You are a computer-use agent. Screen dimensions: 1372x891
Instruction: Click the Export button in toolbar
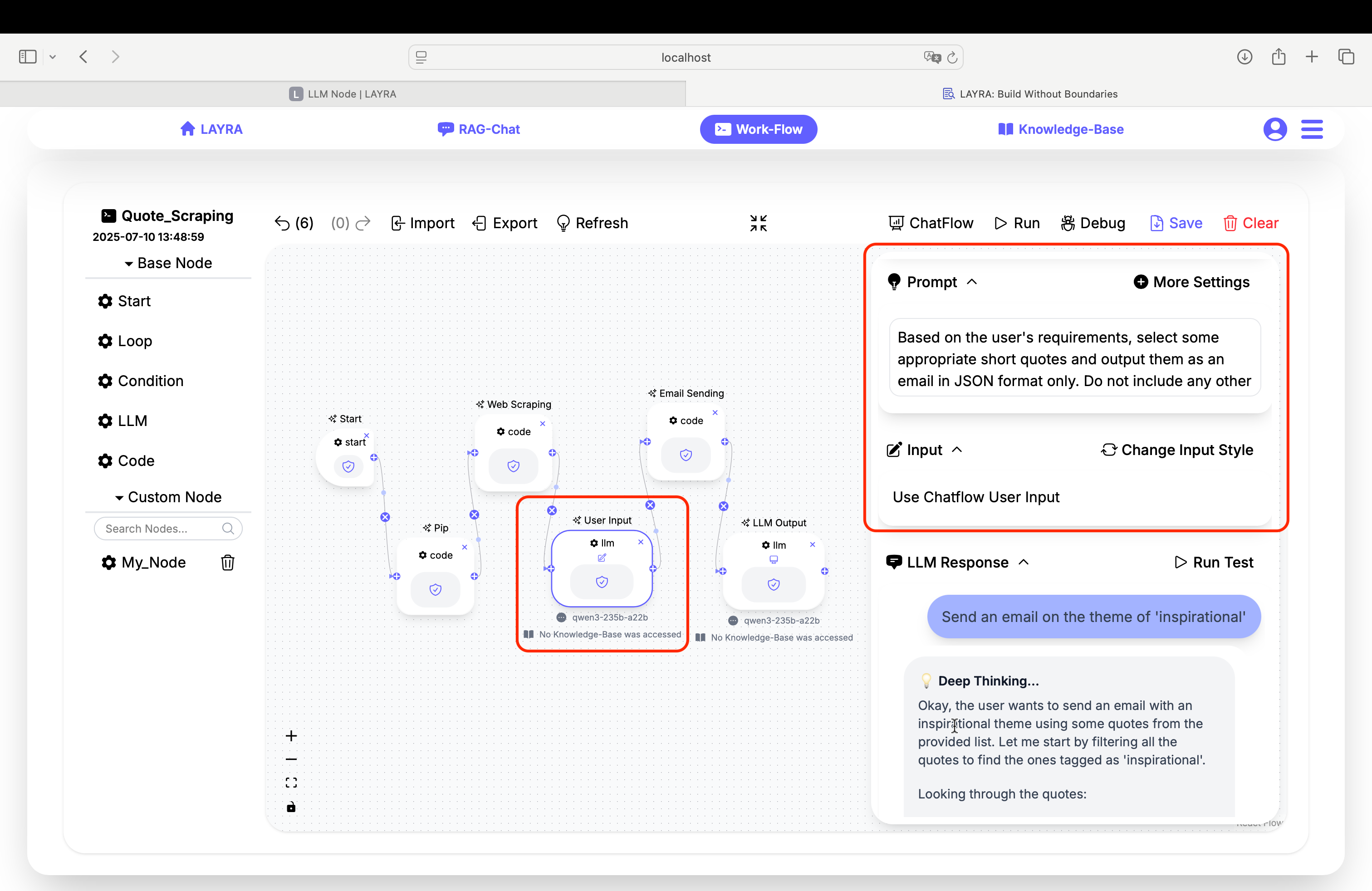click(505, 223)
